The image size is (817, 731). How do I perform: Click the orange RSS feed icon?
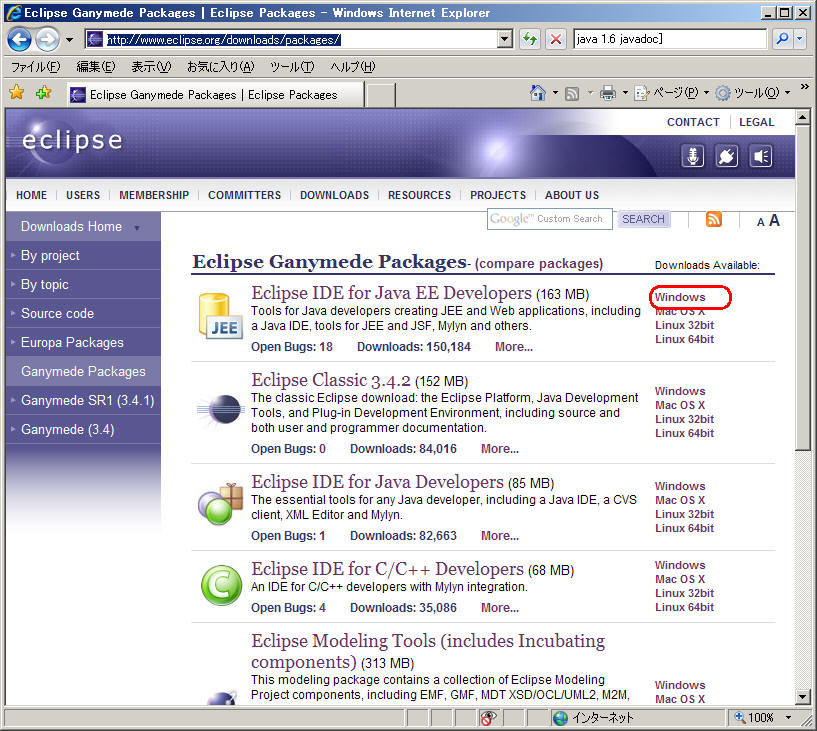tap(713, 220)
